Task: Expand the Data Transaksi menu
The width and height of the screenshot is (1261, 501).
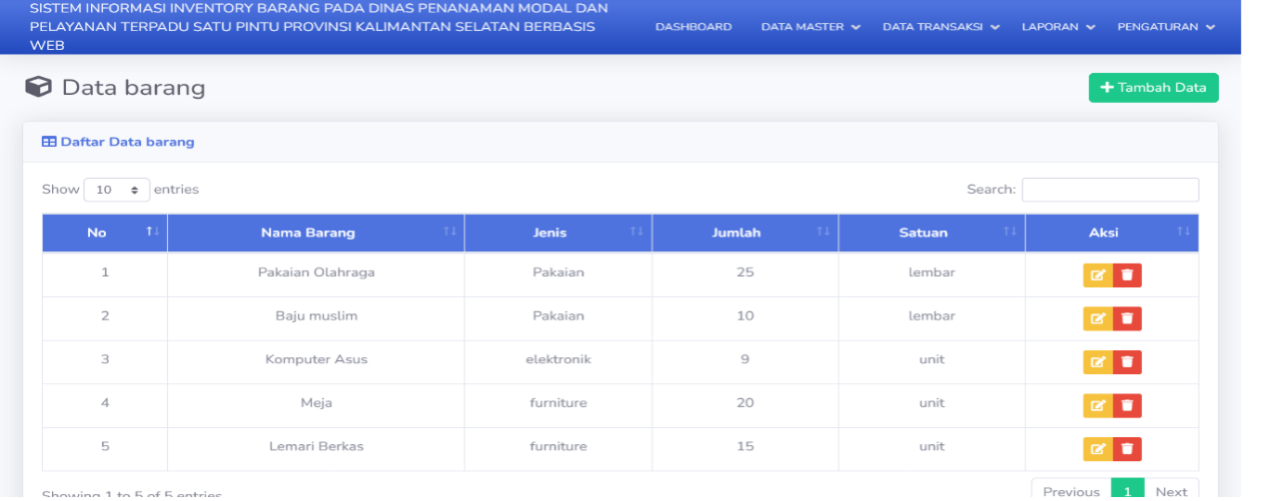Action: [x=941, y=27]
